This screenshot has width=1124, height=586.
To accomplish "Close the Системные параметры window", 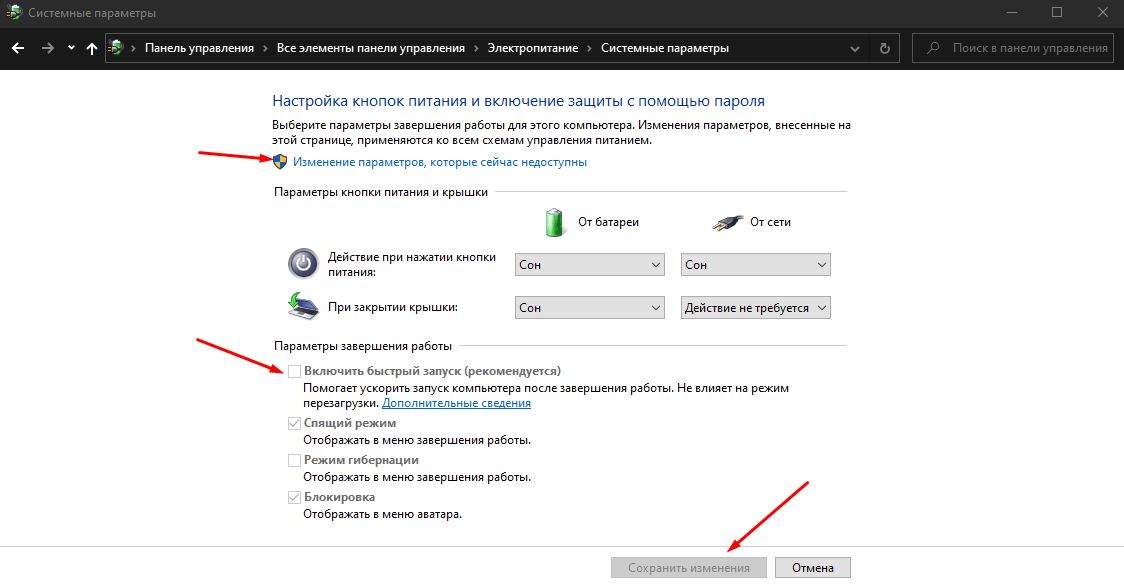I will pyautogui.click(x=1102, y=13).
